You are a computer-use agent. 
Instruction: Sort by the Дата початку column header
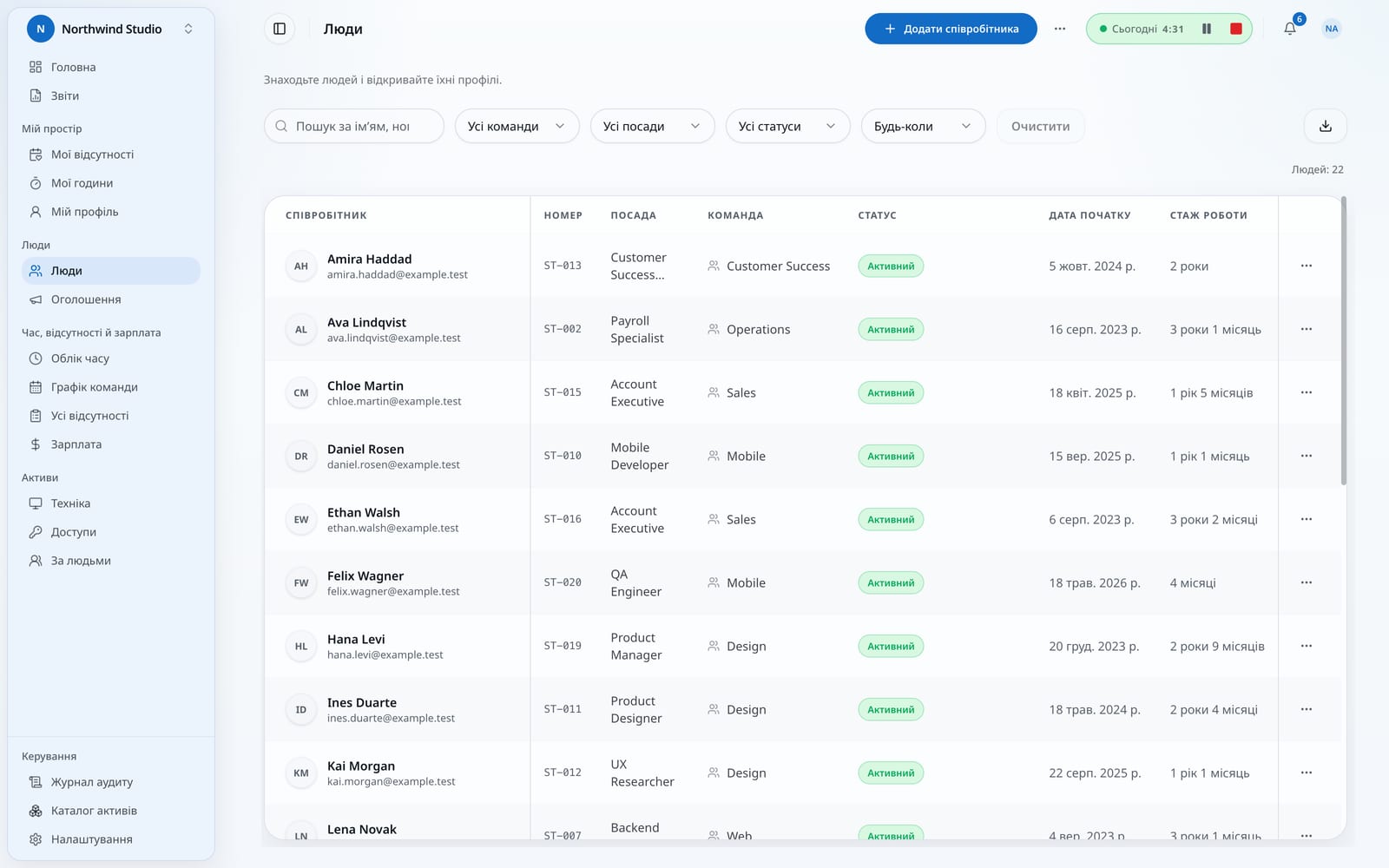(1089, 215)
